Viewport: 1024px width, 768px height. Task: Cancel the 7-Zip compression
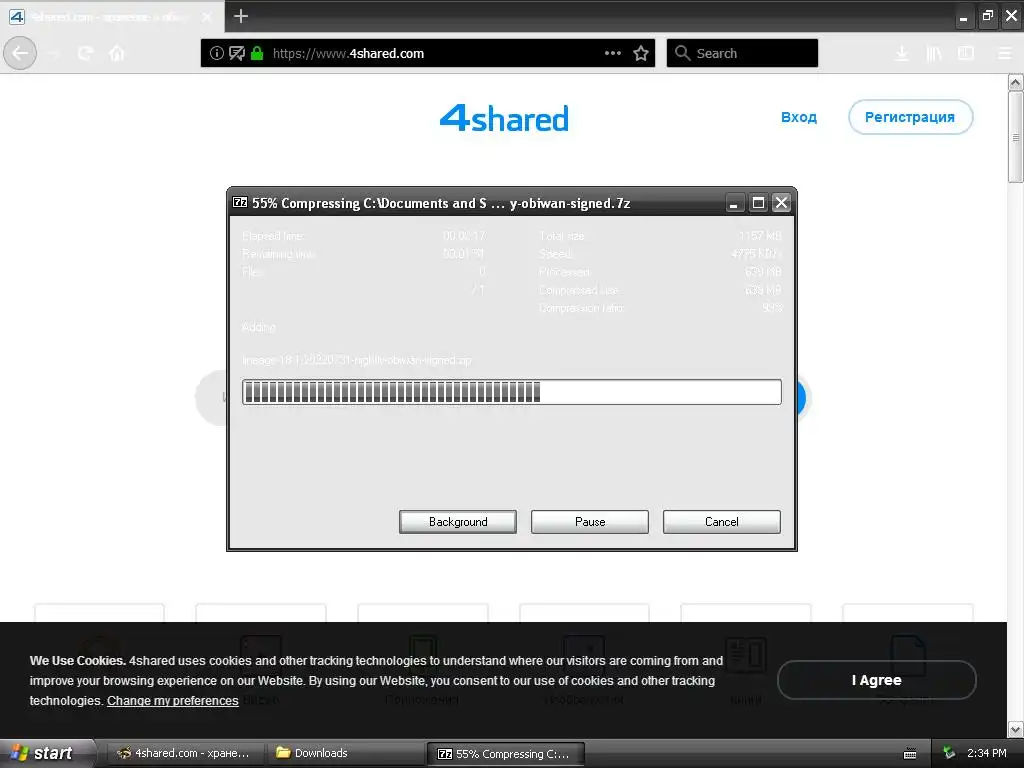tap(722, 522)
